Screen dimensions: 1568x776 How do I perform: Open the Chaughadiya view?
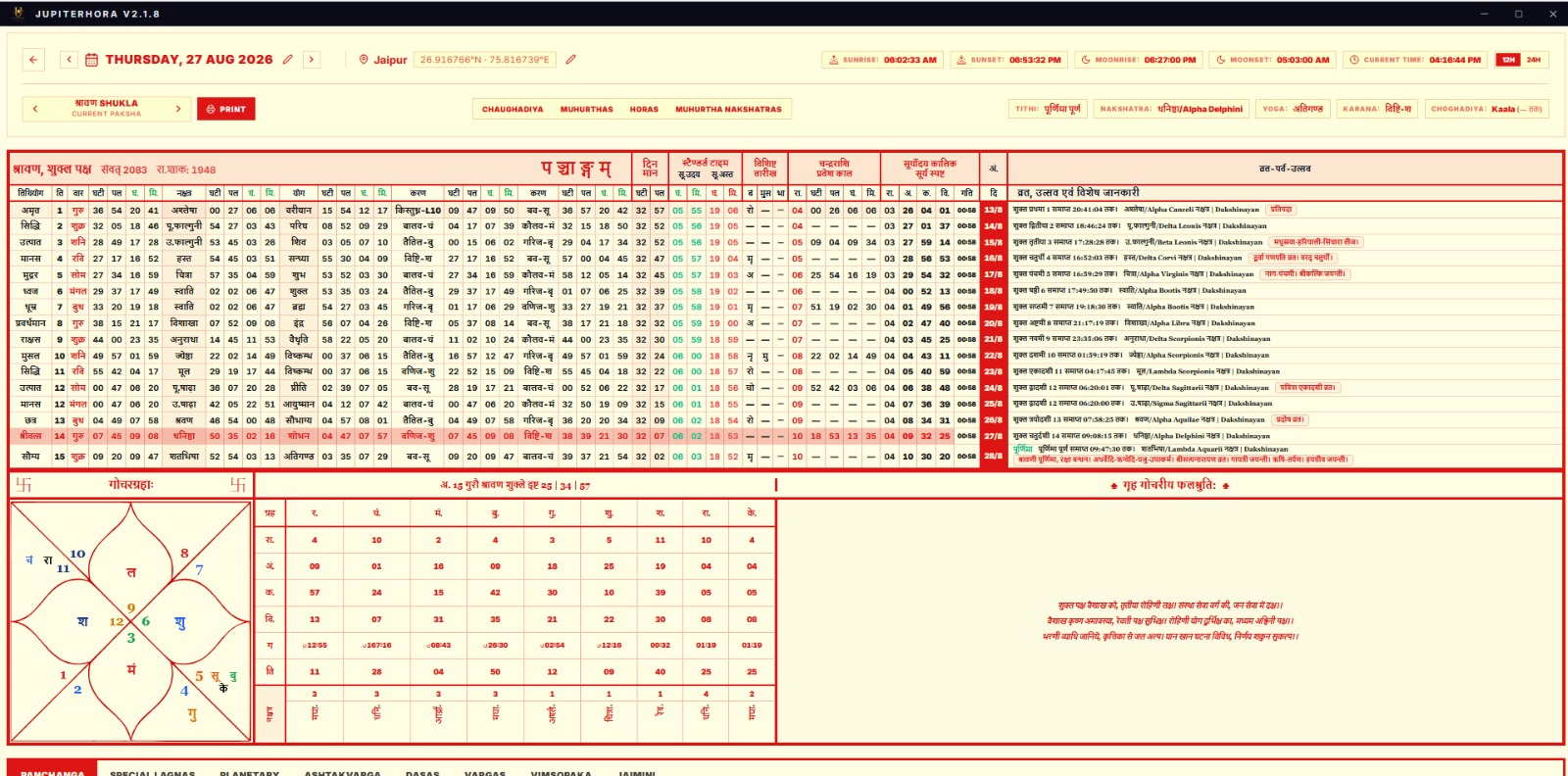click(513, 110)
